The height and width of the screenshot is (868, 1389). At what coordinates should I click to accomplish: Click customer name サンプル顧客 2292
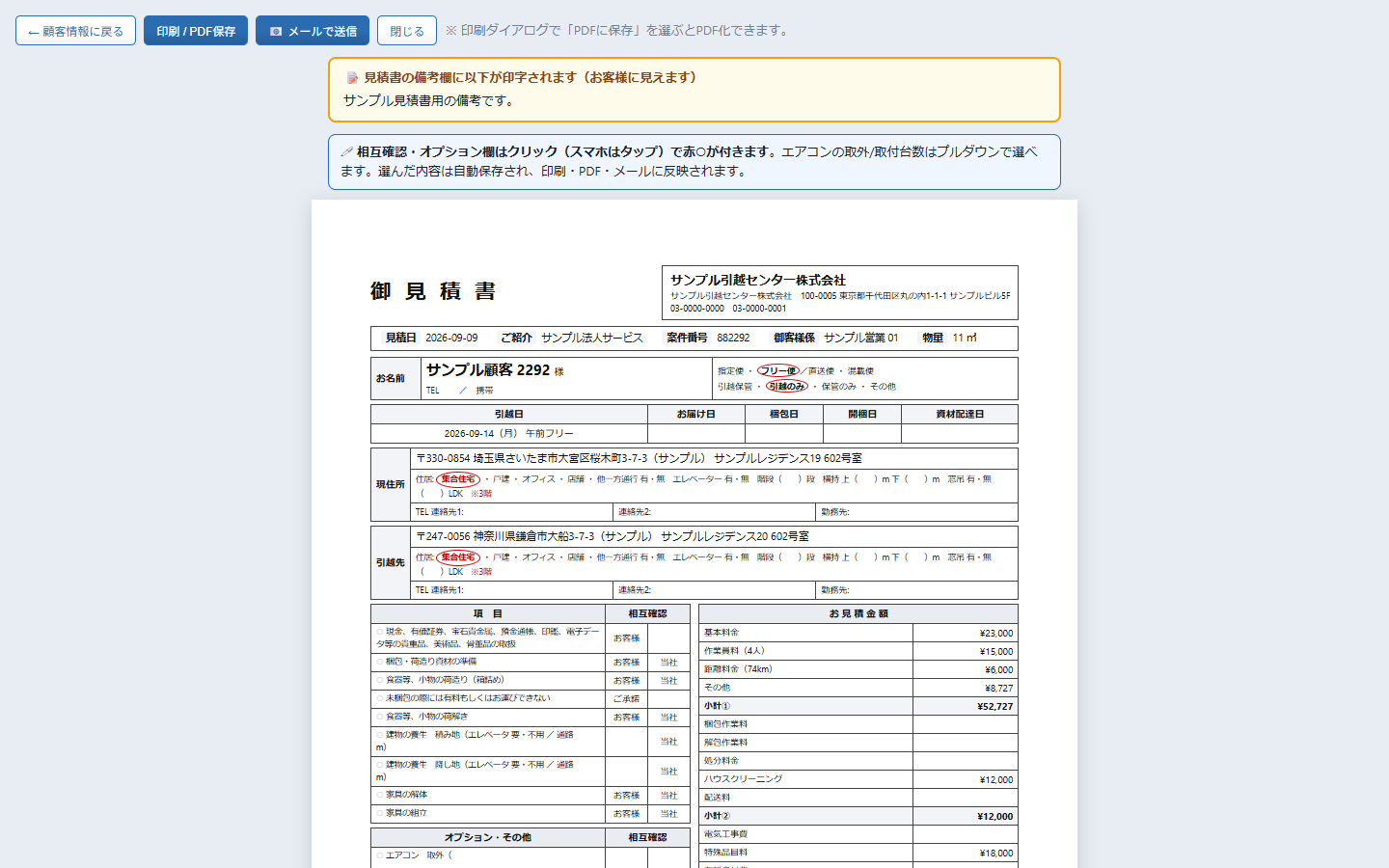tap(488, 369)
